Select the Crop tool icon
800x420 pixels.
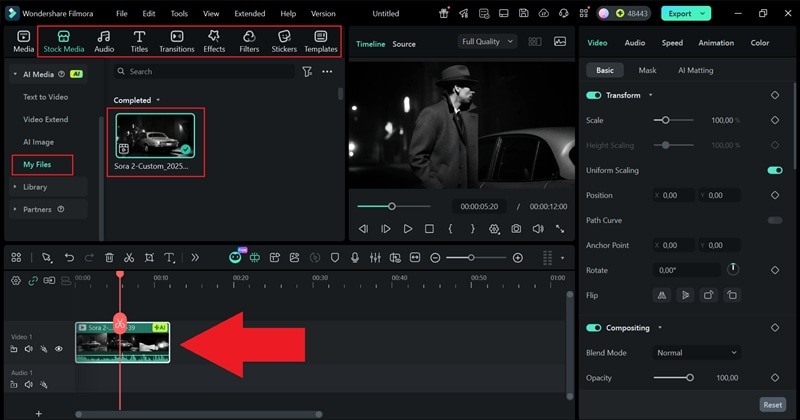click(149, 258)
